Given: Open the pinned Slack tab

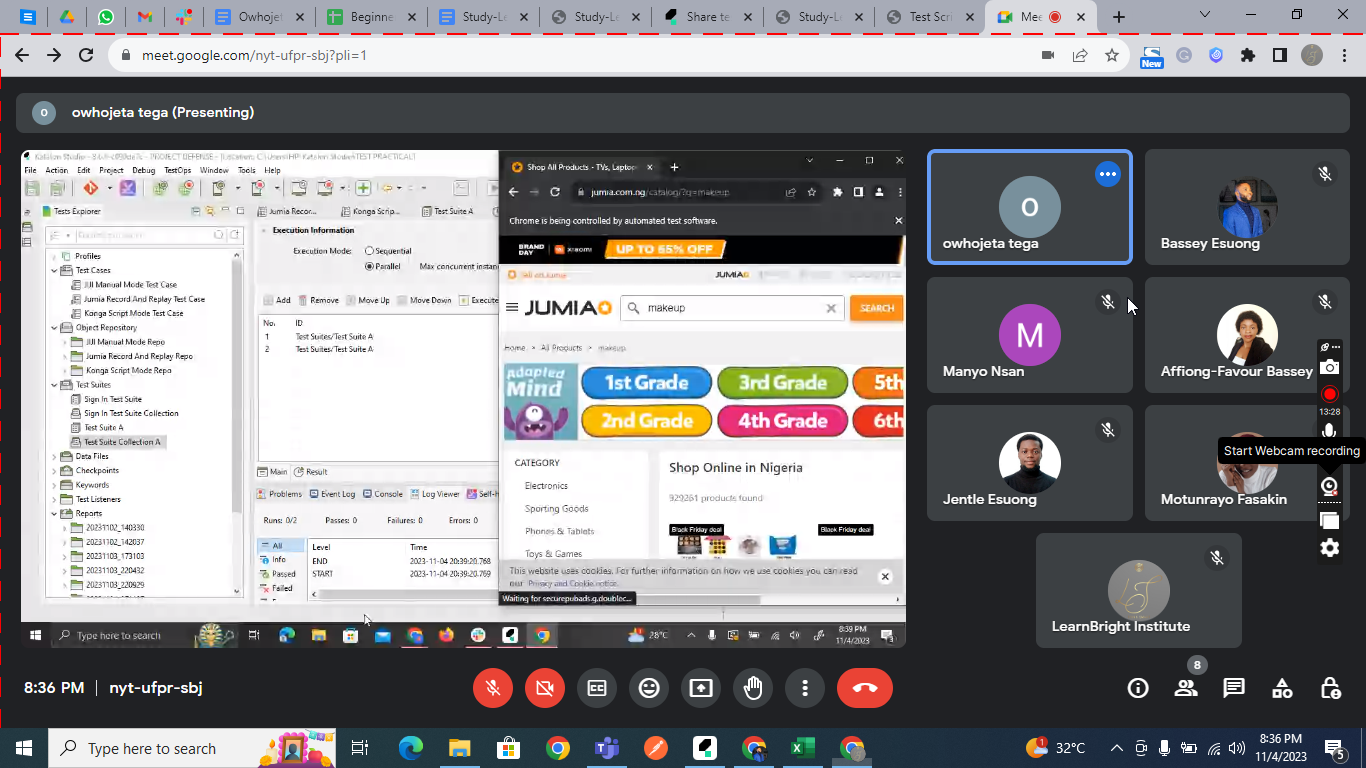Looking at the screenshot, I should [184, 17].
